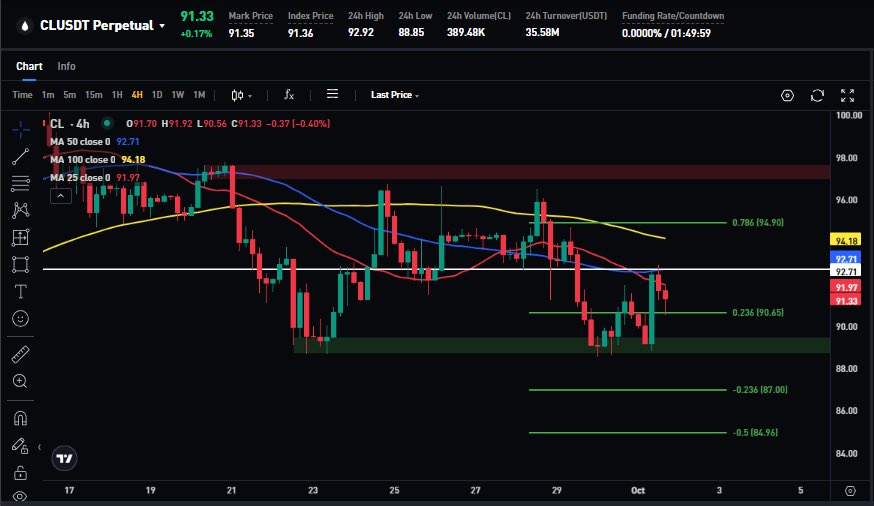Screen dimensions: 874x506
Task: Open the forecasting and measurement tool
Action: (x=21, y=237)
